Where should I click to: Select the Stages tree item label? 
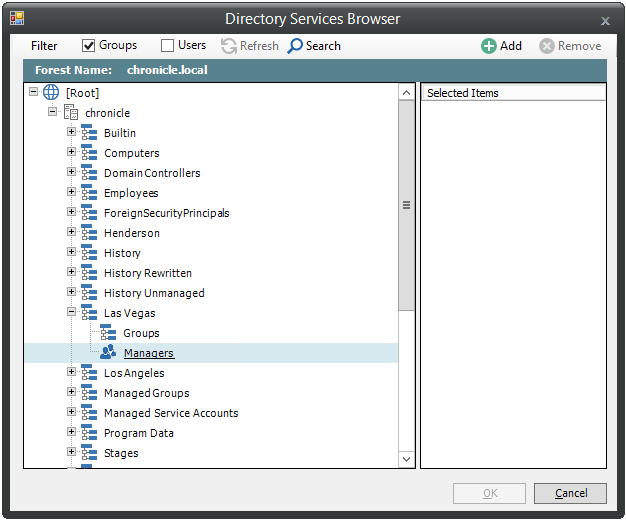coord(121,453)
